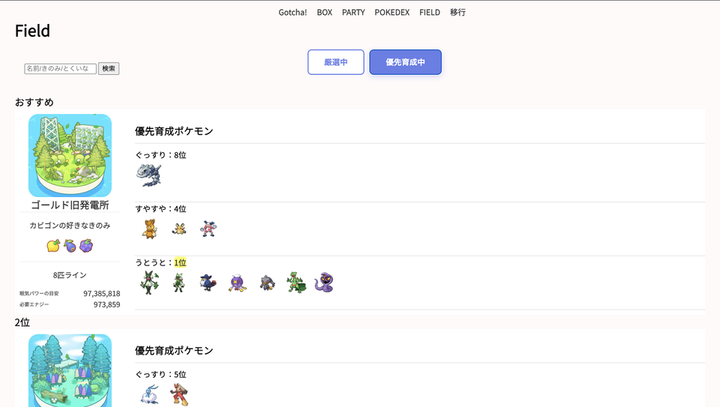The width and height of the screenshot is (720, 407).
Task: Select the blue berry icon in favorite berries
Action: click(70, 246)
